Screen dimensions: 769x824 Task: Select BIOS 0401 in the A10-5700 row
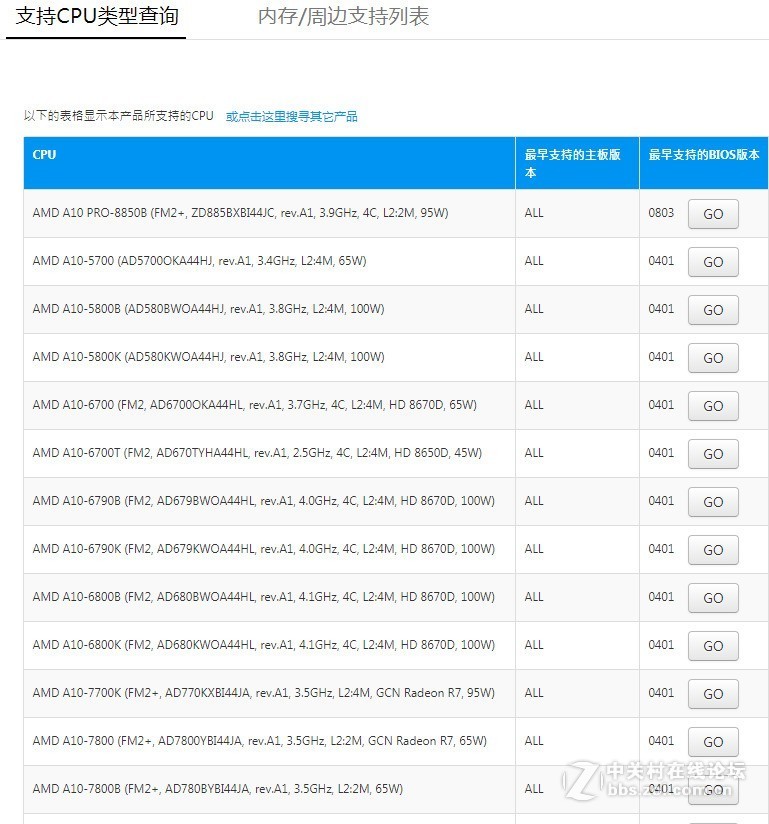point(661,261)
